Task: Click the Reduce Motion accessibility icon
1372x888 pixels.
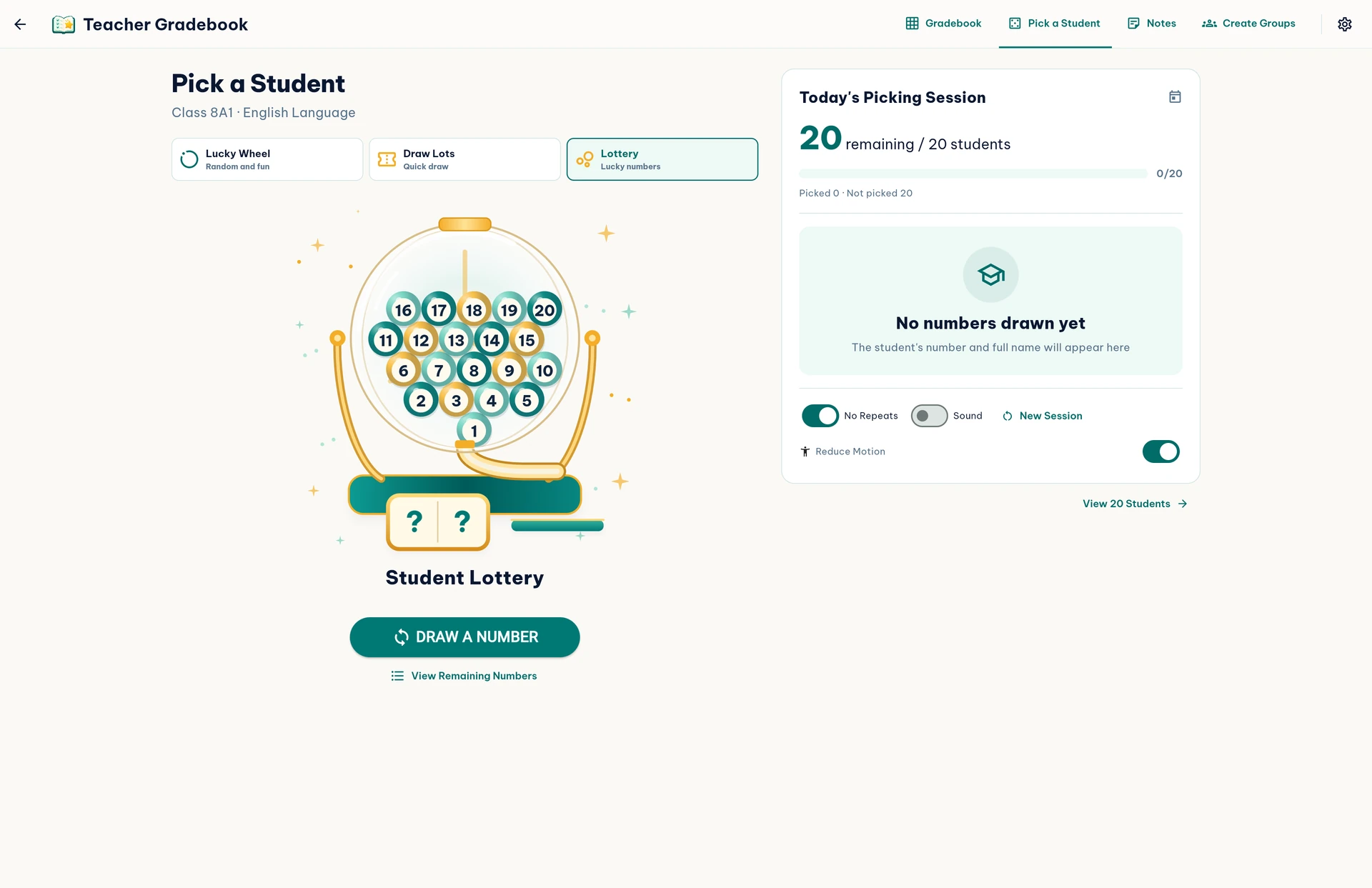Action: [805, 452]
